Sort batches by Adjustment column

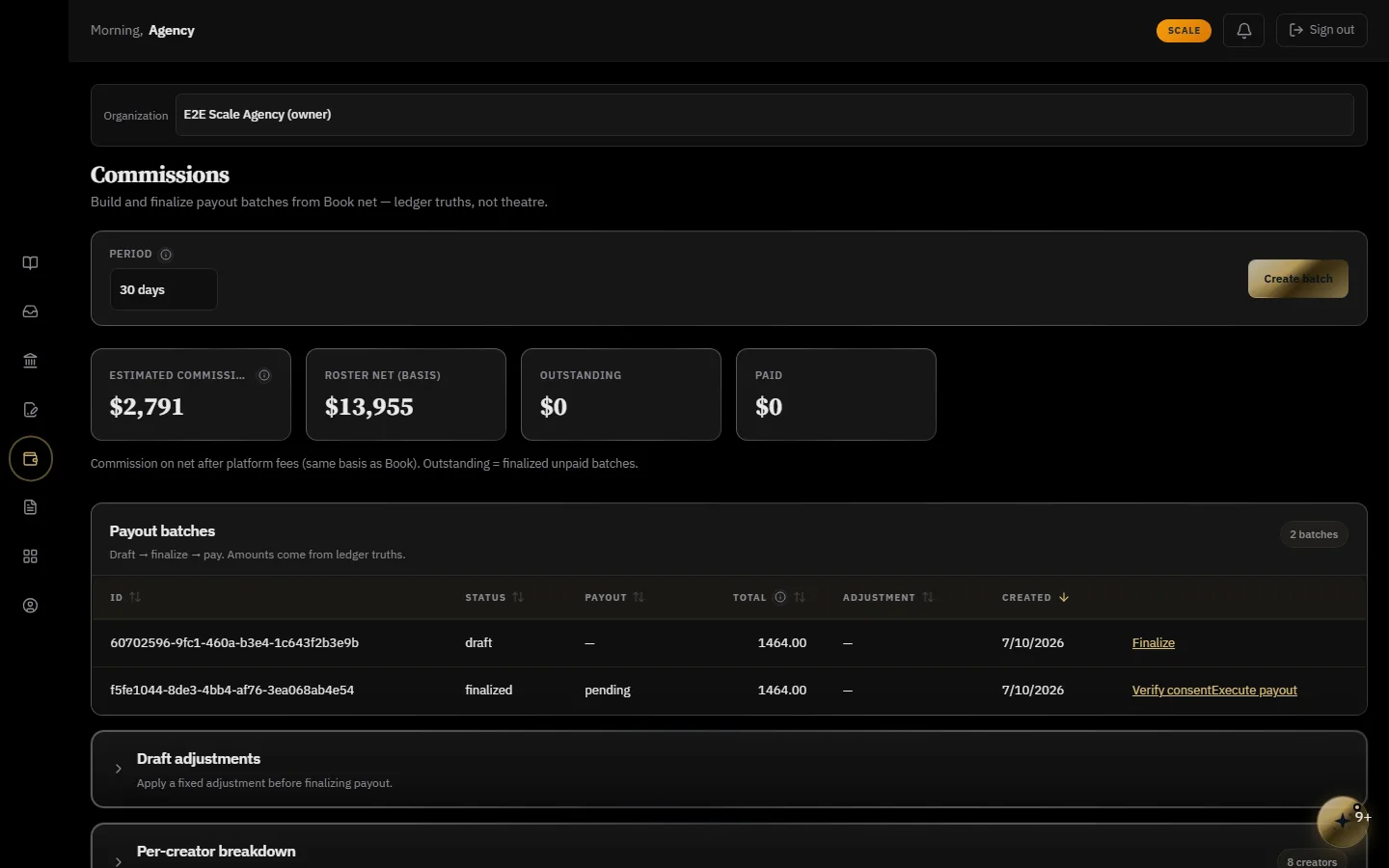click(887, 598)
